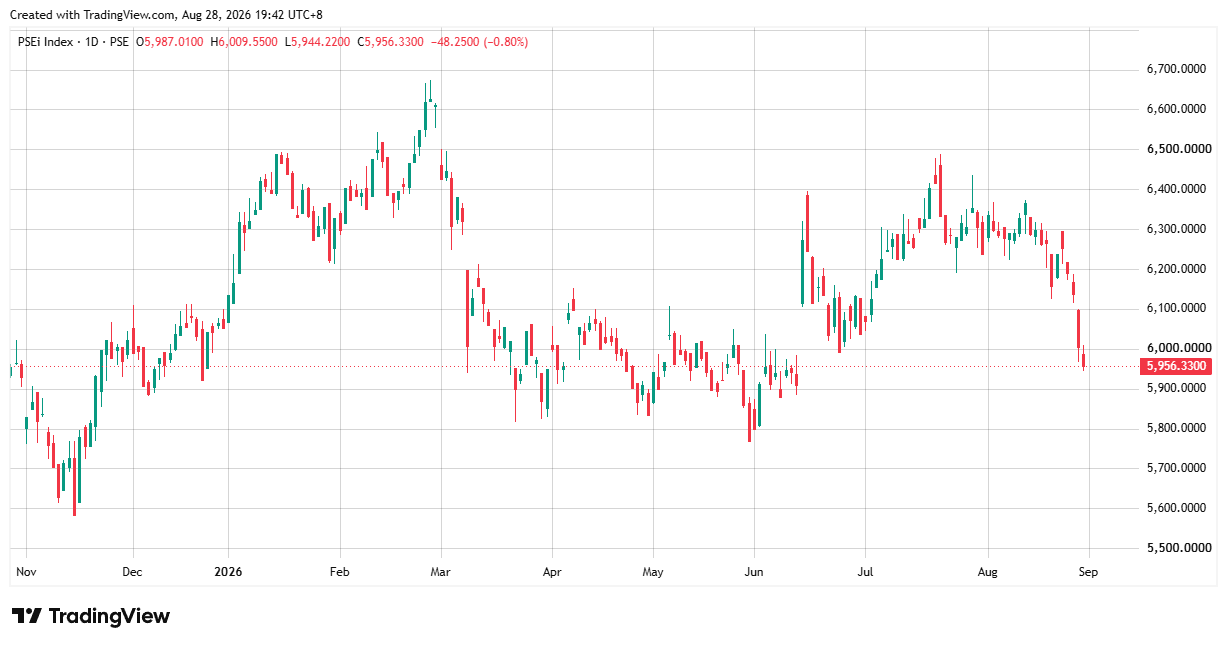The height and width of the screenshot is (646, 1227).
Task: Click the Jul label on time axis
Action: coord(865,573)
